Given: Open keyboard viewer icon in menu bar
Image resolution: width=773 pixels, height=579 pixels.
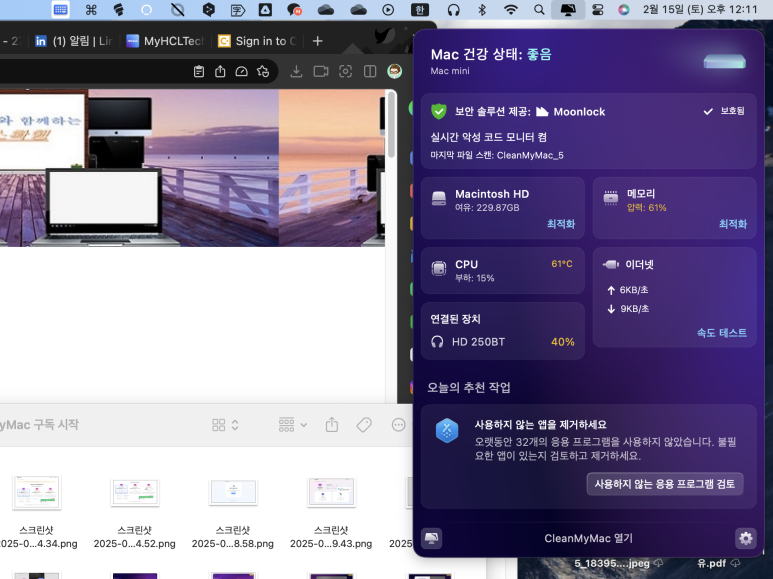Looking at the screenshot, I should (61, 9).
